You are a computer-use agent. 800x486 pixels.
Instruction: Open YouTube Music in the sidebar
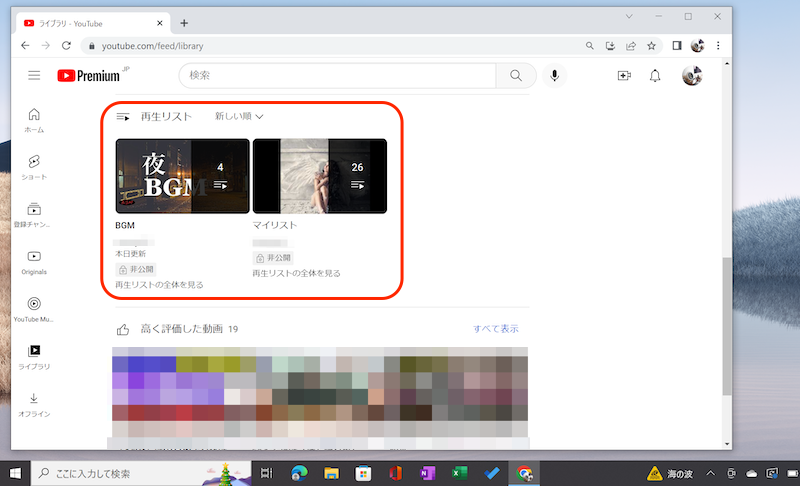[34, 309]
